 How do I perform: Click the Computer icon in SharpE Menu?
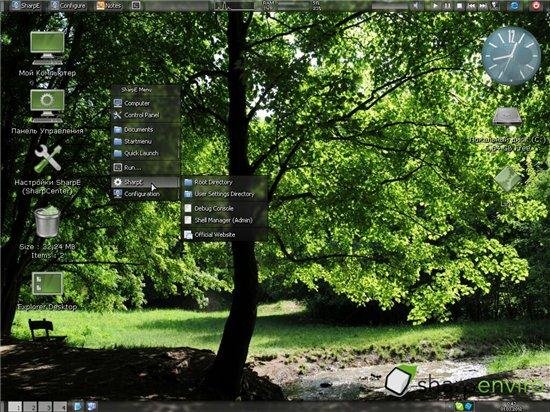(118, 103)
